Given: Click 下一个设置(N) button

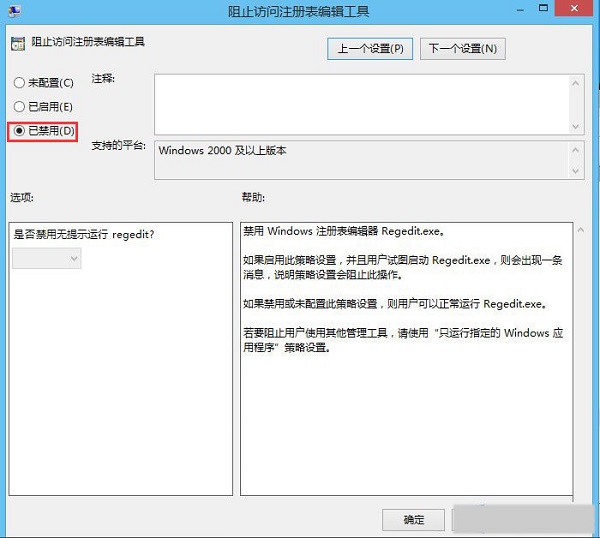Looking at the screenshot, I should pos(463,49).
